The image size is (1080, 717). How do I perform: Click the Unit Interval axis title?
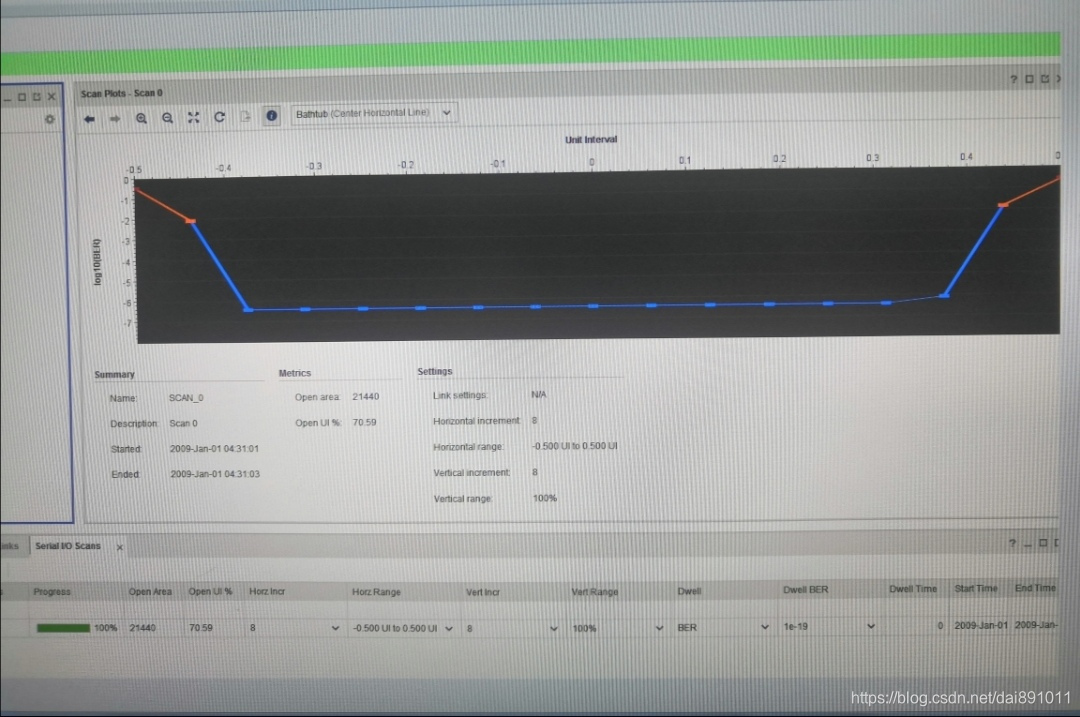[591, 140]
